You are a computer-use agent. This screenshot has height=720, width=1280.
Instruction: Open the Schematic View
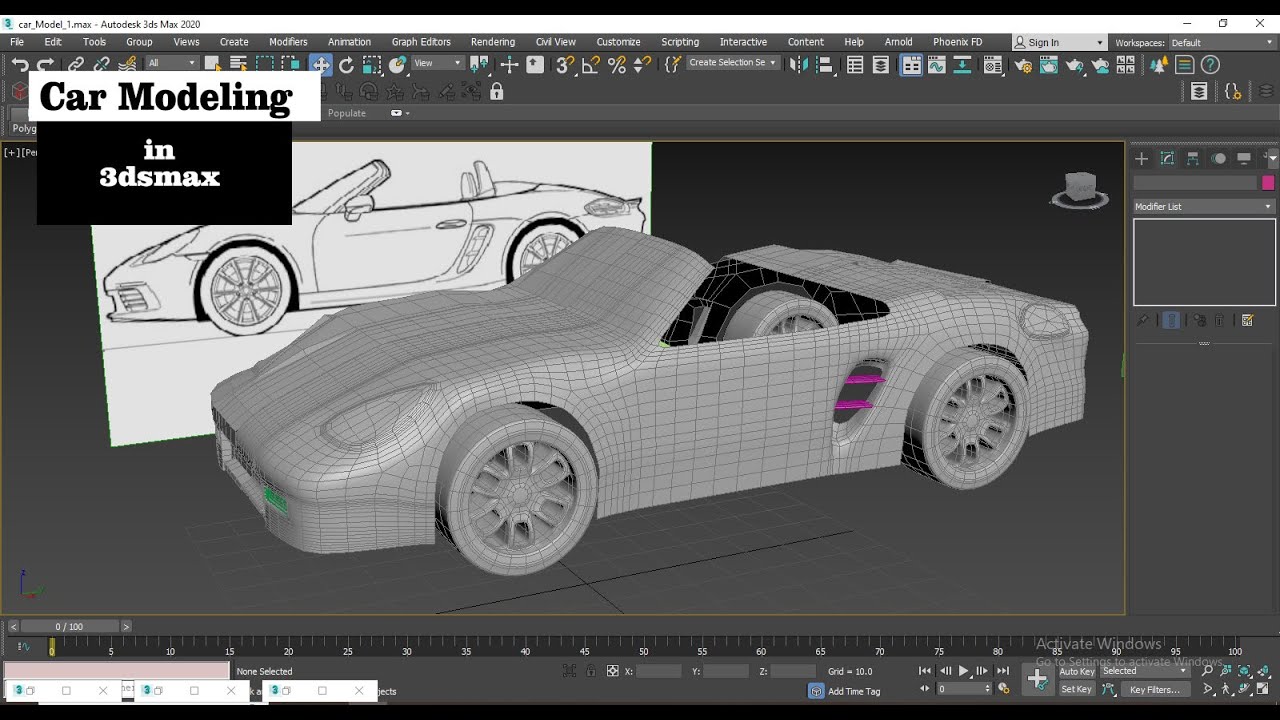pyautogui.click(x=962, y=65)
